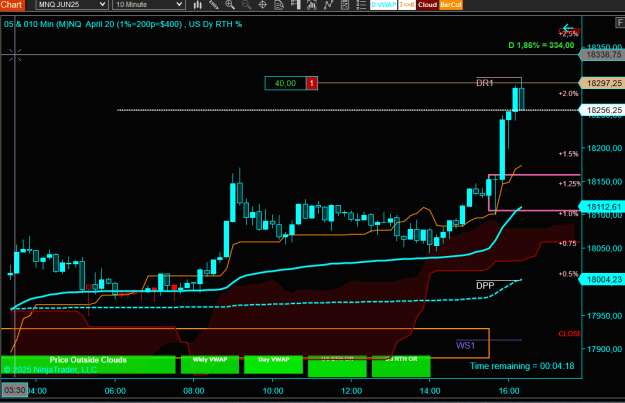Open the chart properties list icon

[x=361, y=5]
